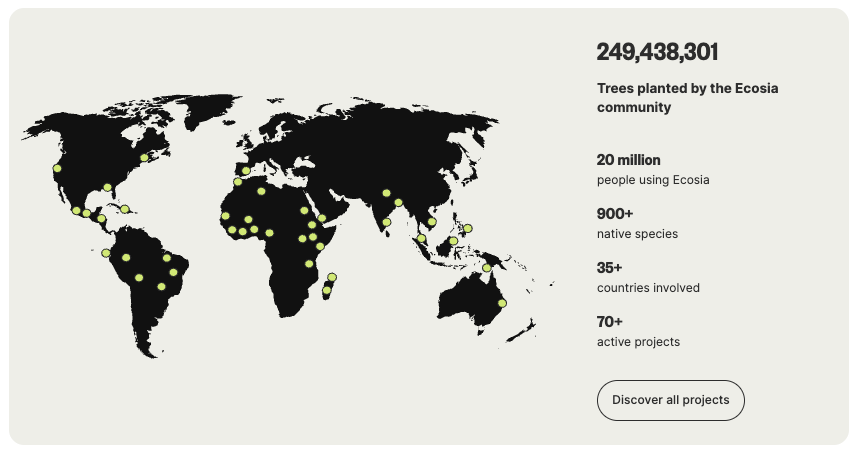The height and width of the screenshot is (454, 855).
Task: Select the Philippines map marker
Action: tap(468, 228)
